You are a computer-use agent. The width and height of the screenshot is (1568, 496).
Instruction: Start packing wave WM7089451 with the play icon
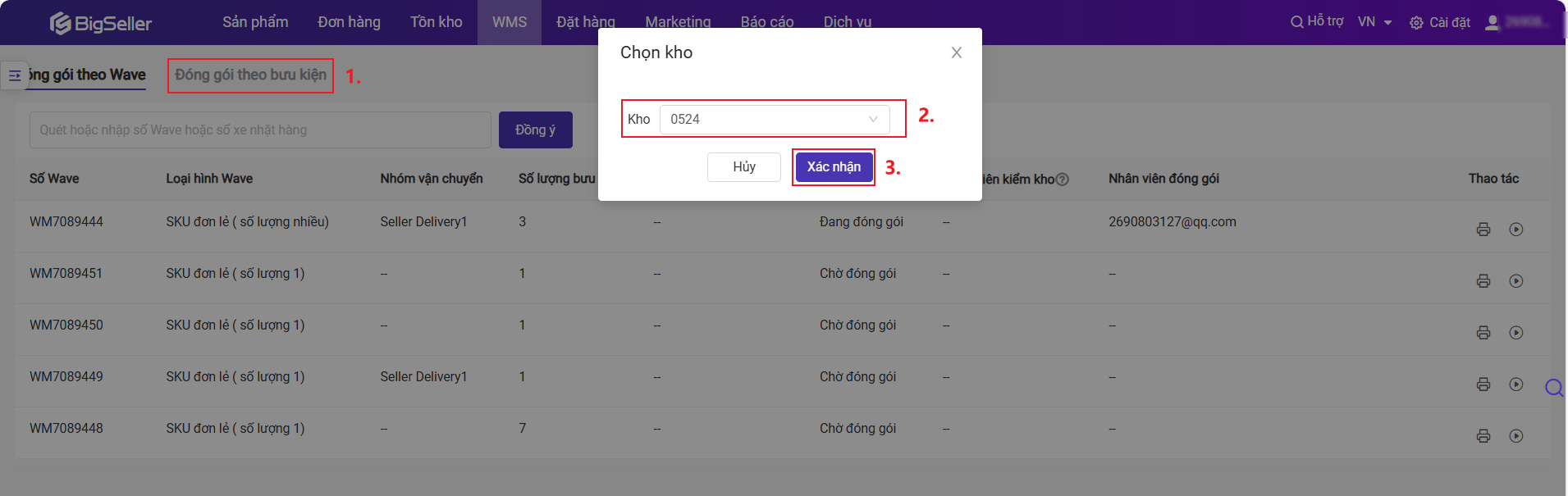pyautogui.click(x=1515, y=281)
